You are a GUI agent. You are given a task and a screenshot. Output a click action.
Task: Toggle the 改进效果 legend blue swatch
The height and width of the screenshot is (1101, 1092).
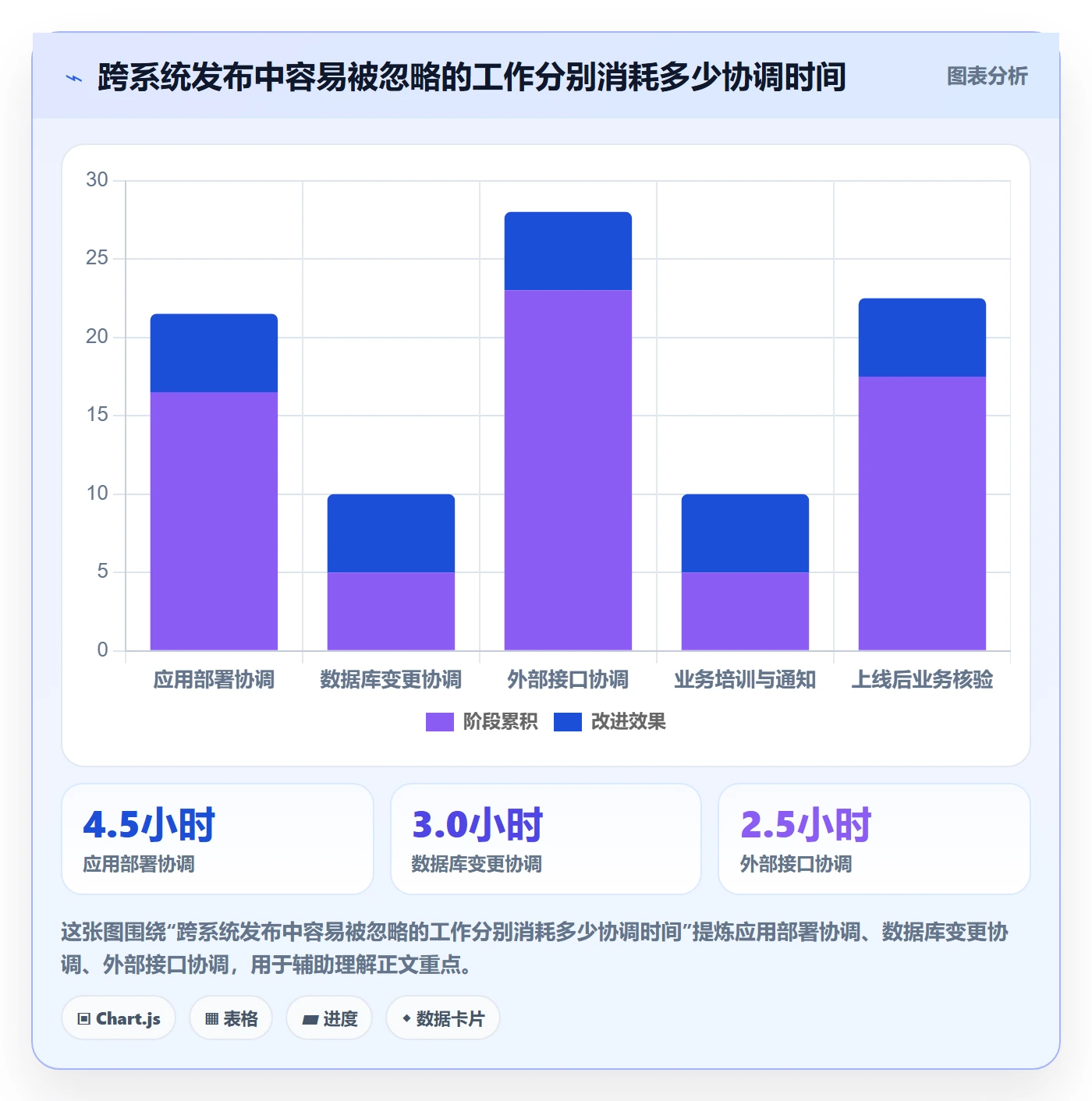pos(568,722)
